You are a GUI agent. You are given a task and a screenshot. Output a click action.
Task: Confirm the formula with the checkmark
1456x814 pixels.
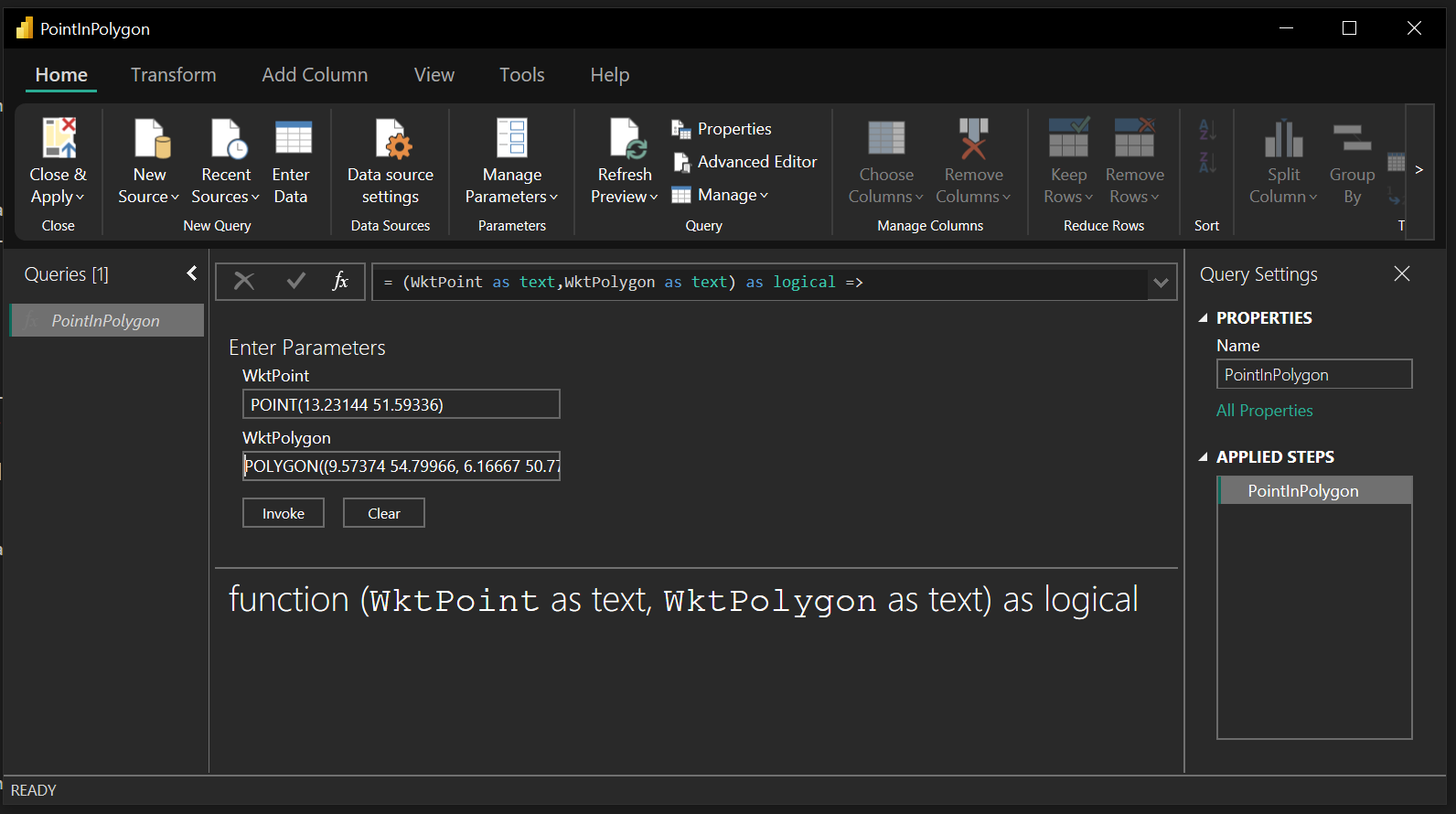click(295, 282)
